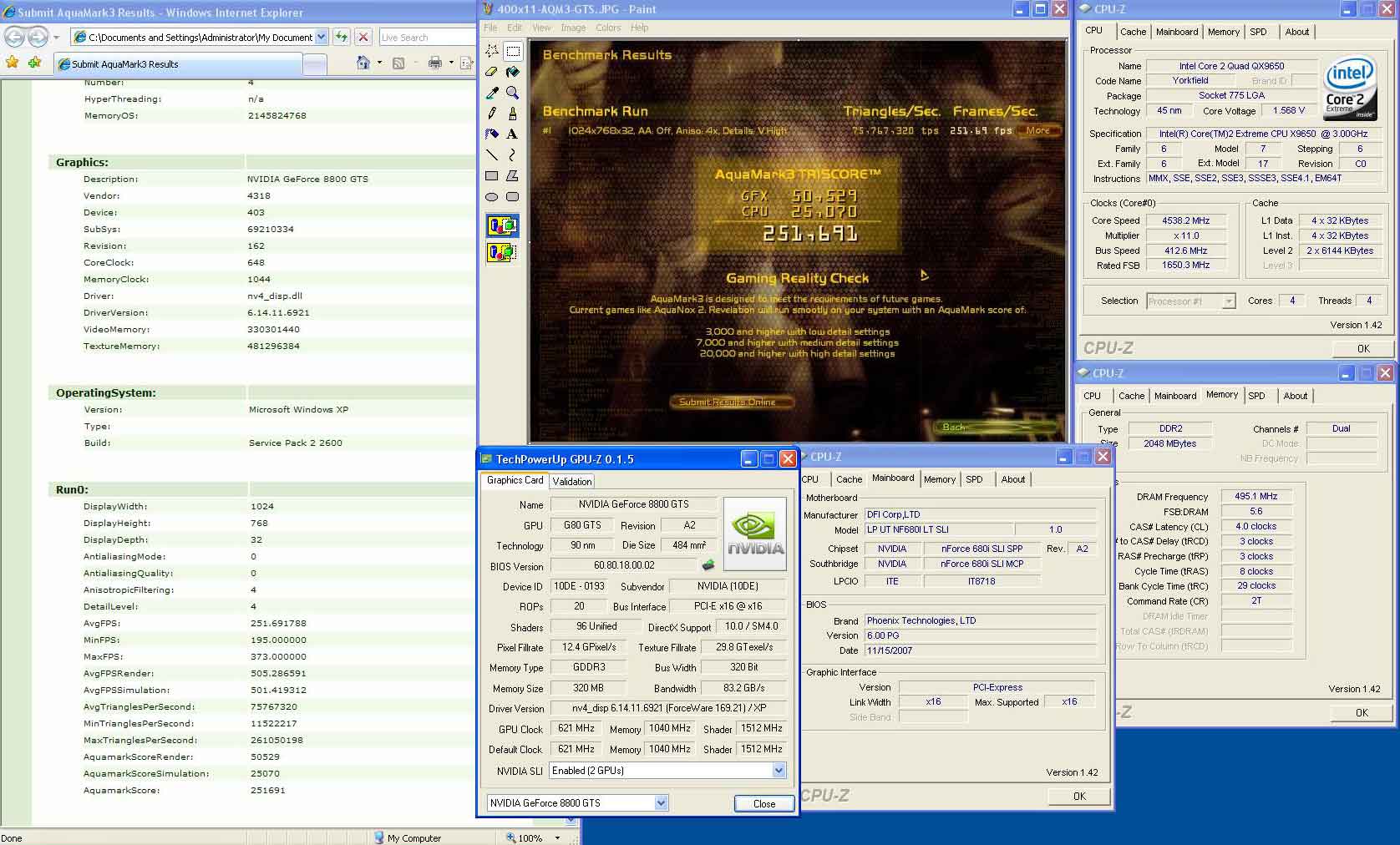Open the IE Feeds icon
Image resolution: width=1400 pixels, height=845 pixels.
point(398,63)
